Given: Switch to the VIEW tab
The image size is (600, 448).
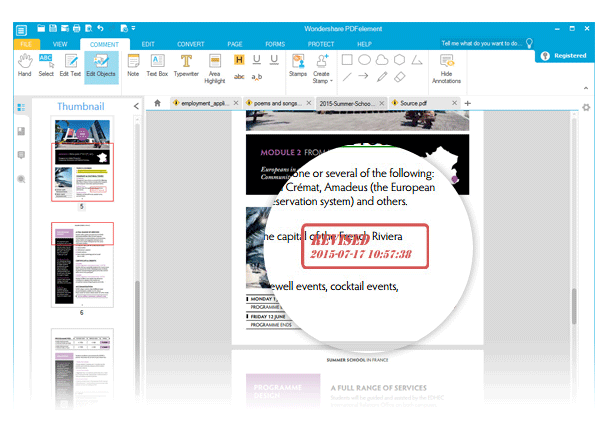Looking at the screenshot, I should [60, 44].
